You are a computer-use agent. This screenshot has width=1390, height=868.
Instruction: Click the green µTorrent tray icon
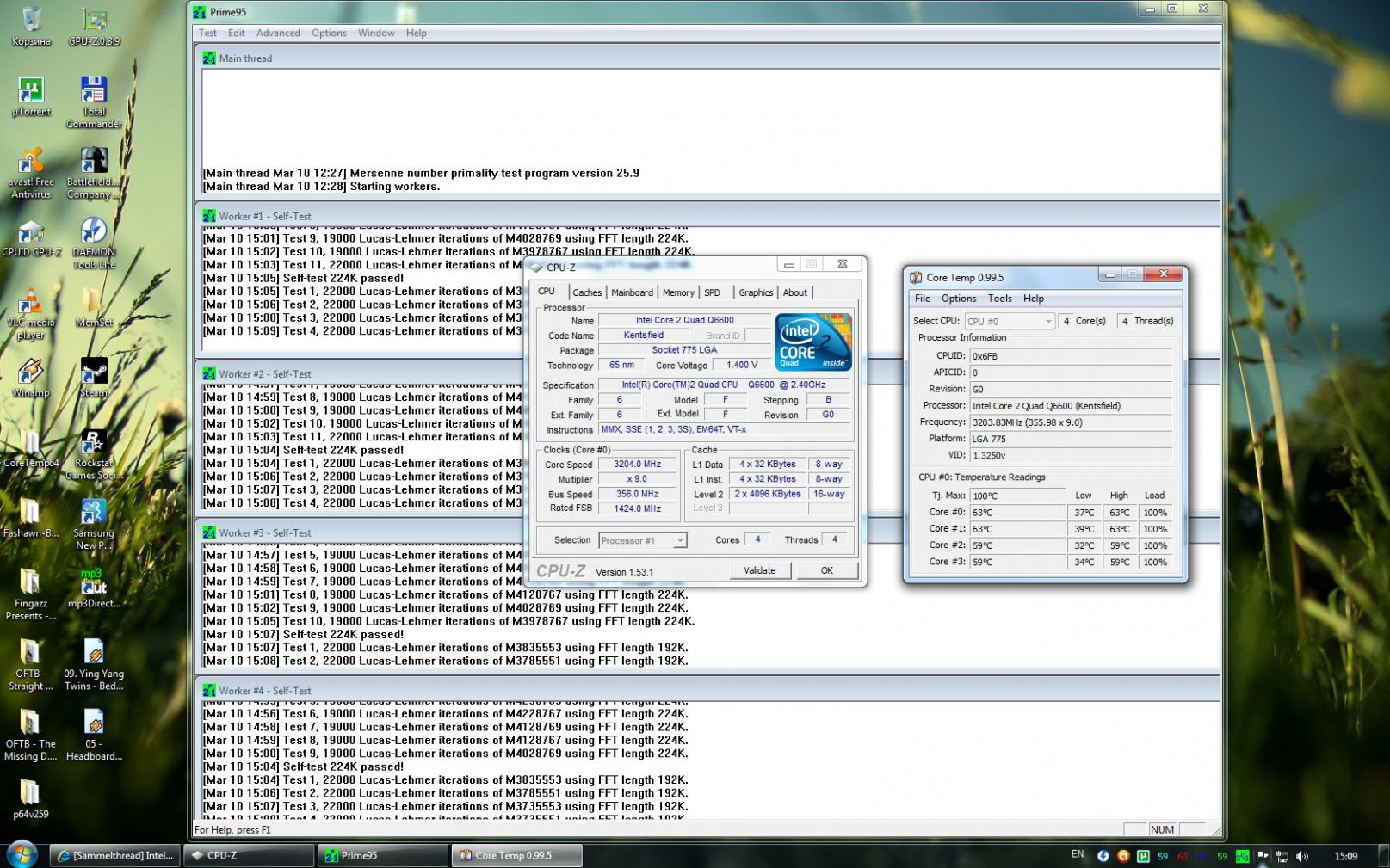point(1143,856)
